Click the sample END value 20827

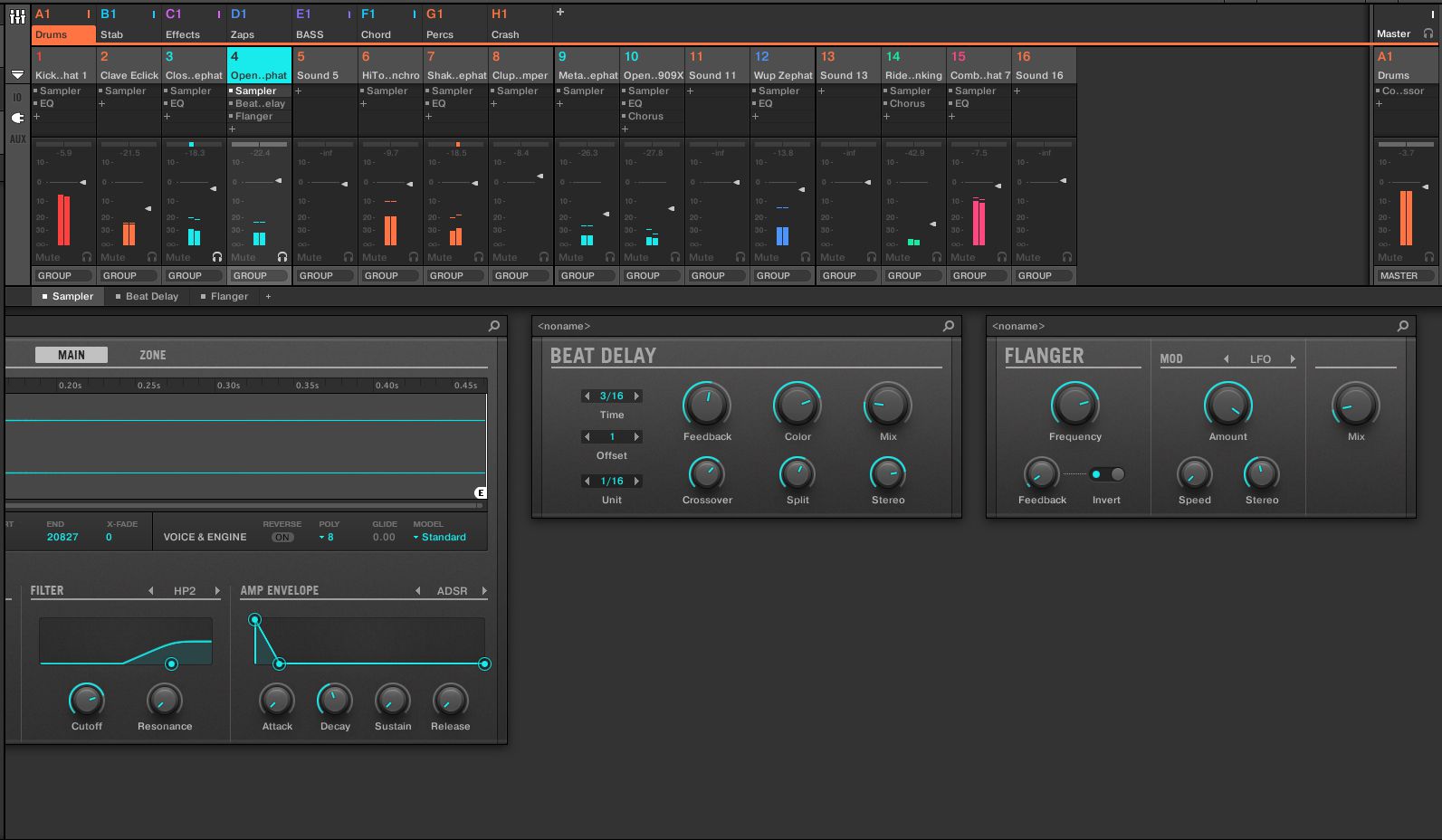coord(62,537)
